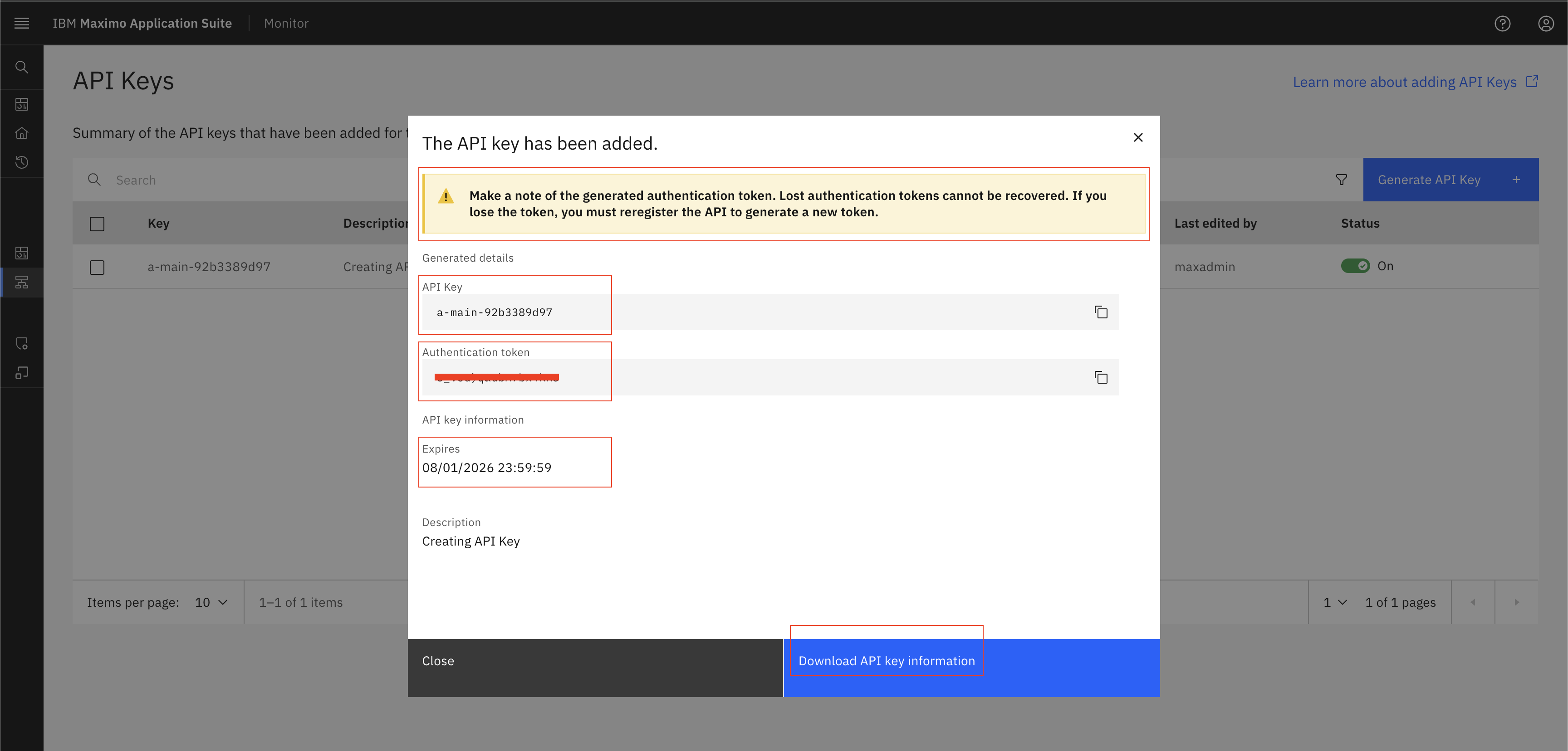1568x751 pixels.
Task: Click the expiry date 08/01/2026 23:59:59
Action: [x=487, y=468]
